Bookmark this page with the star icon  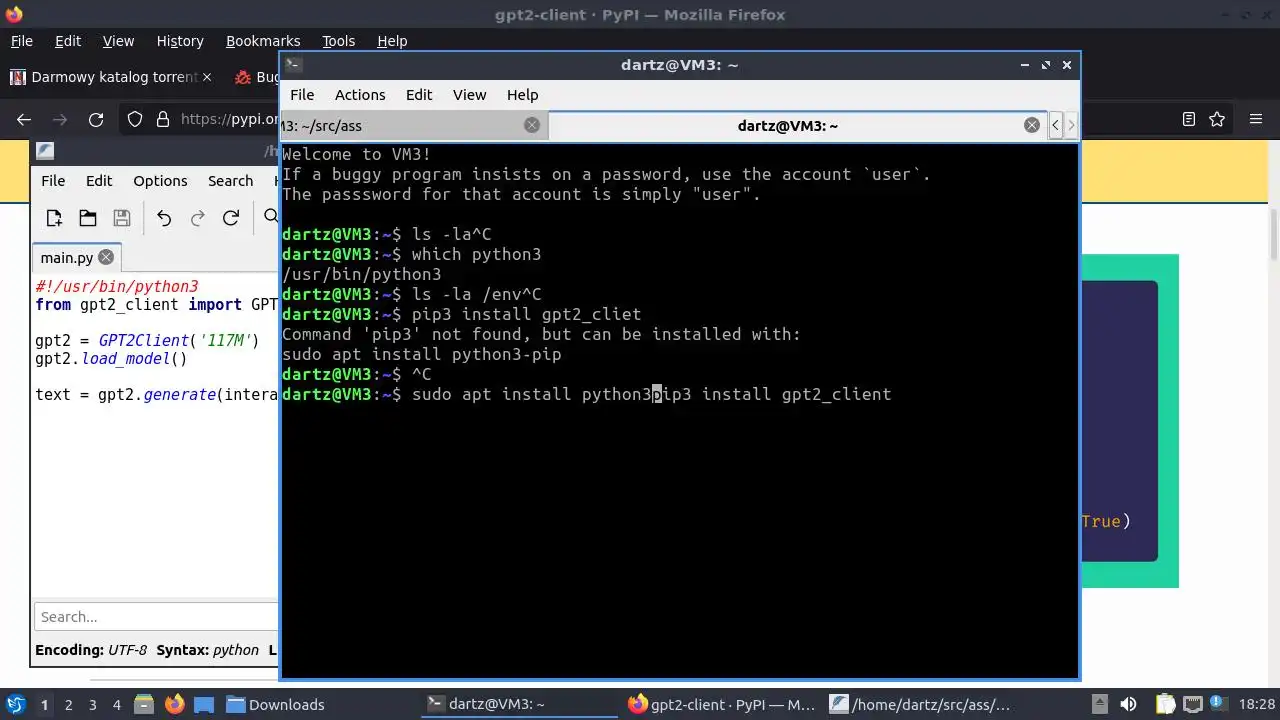click(1217, 119)
